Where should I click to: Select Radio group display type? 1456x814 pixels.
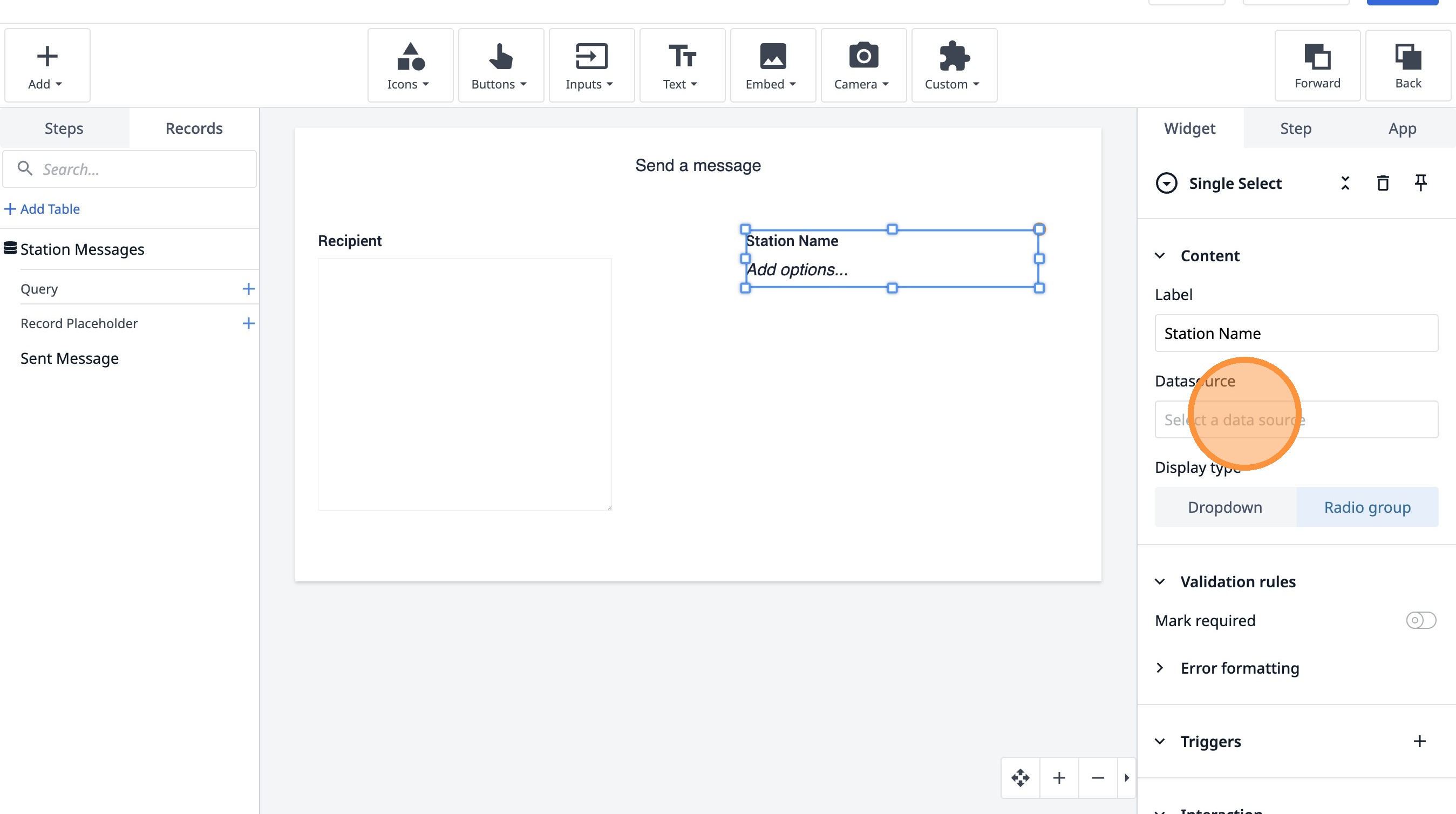pyautogui.click(x=1367, y=507)
